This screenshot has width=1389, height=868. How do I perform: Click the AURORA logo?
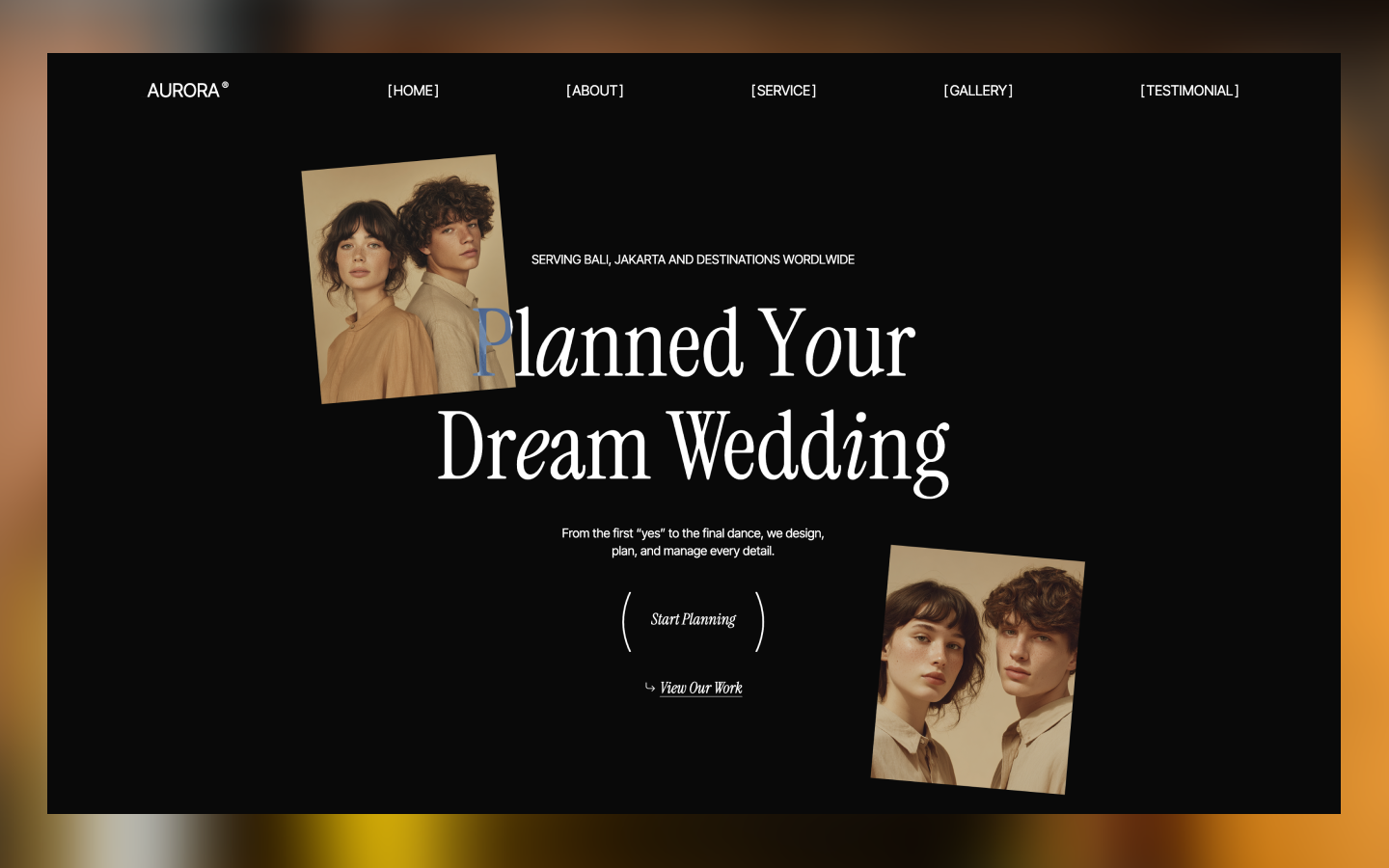(187, 90)
